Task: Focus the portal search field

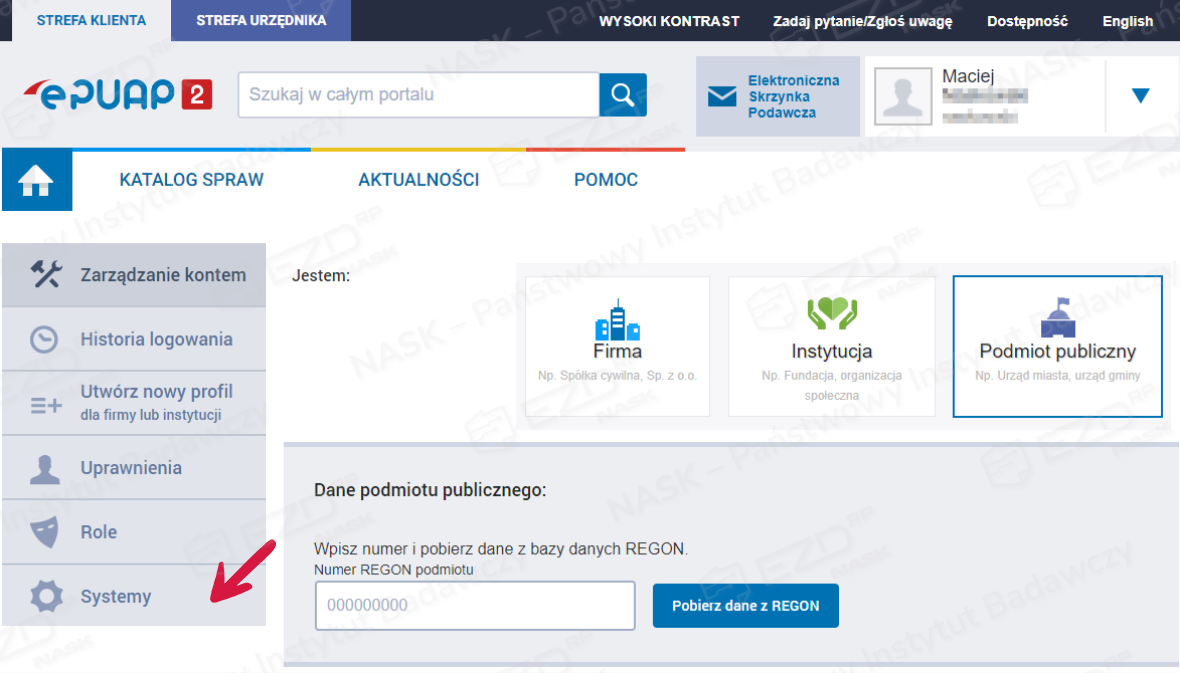Action: click(418, 95)
